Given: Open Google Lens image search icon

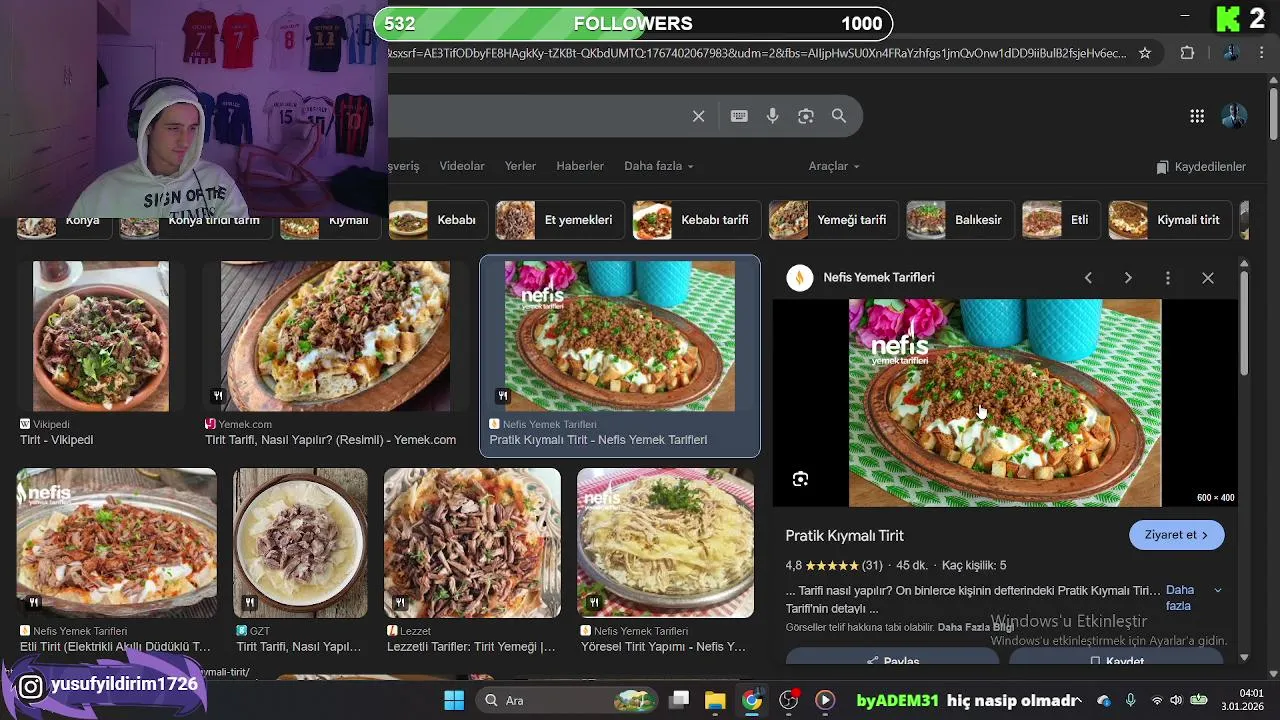Looking at the screenshot, I should pyautogui.click(x=806, y=116).
